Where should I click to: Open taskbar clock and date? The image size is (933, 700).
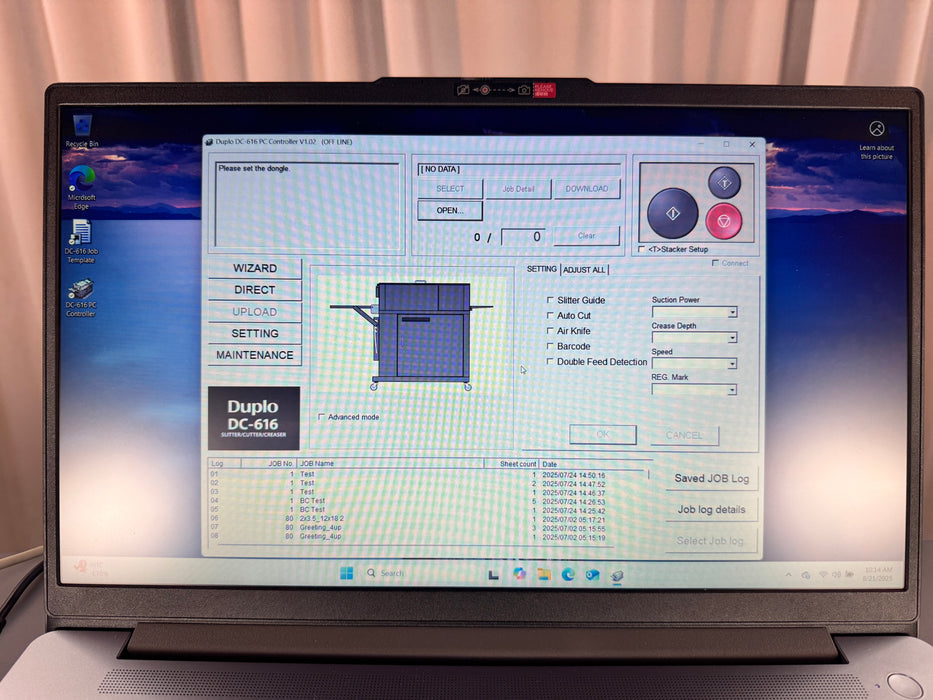click(878, 574)
